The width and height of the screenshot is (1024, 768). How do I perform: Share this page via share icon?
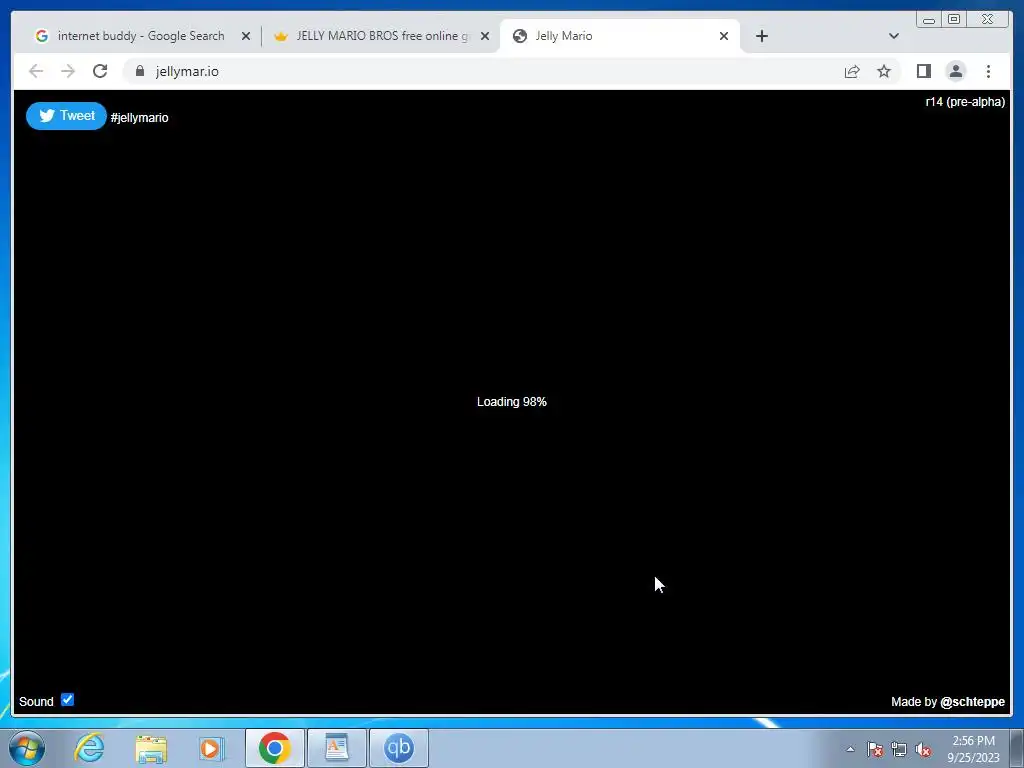point(852,71)
